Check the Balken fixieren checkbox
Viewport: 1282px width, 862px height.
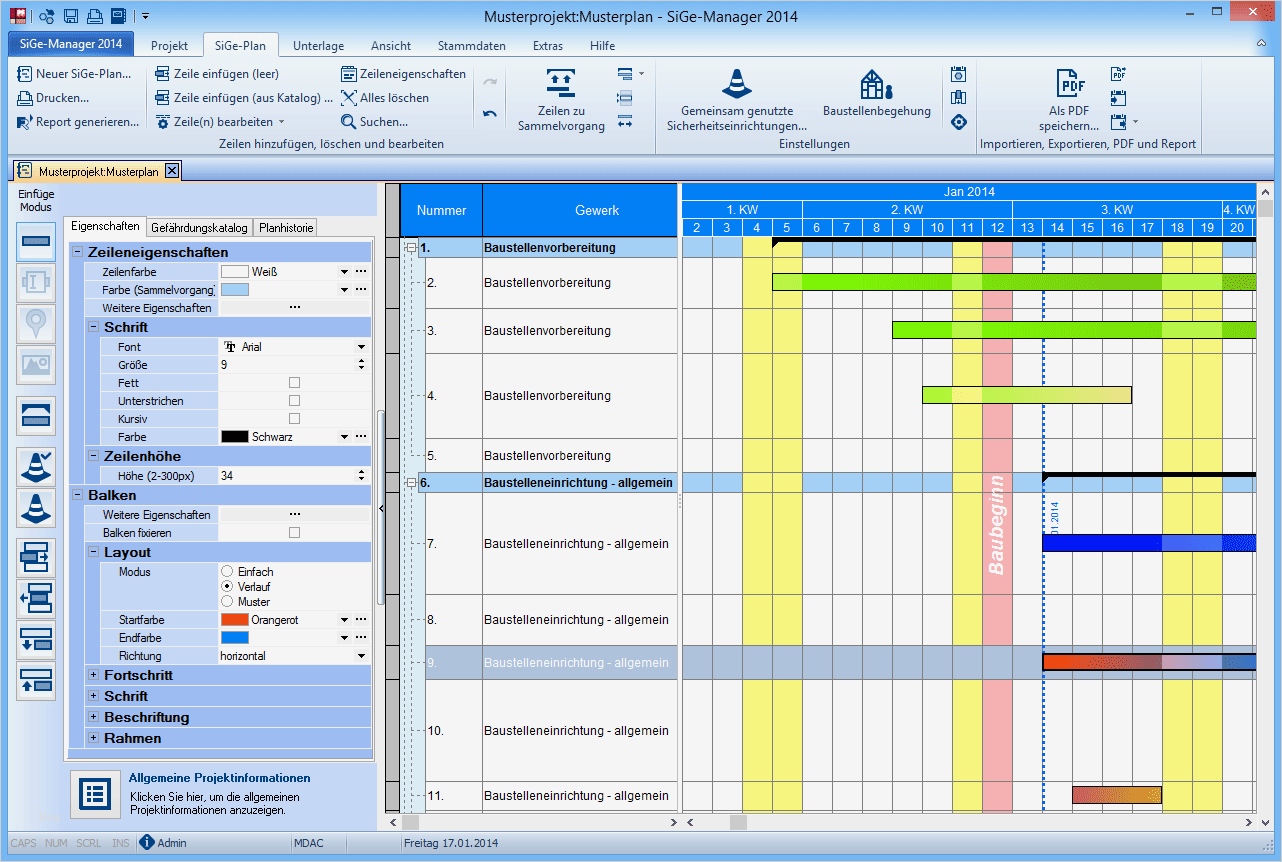[293, 533]
